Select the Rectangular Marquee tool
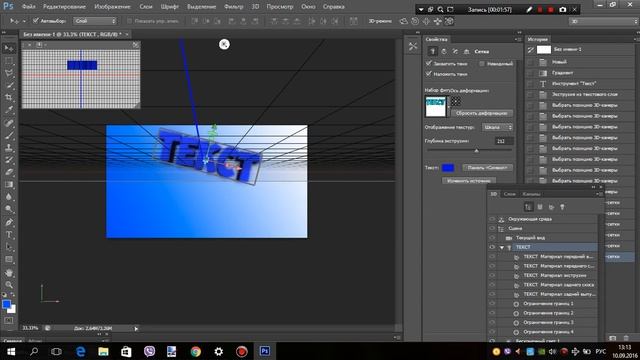The height and width of the screenshot is (360, 640). (9, 61)
